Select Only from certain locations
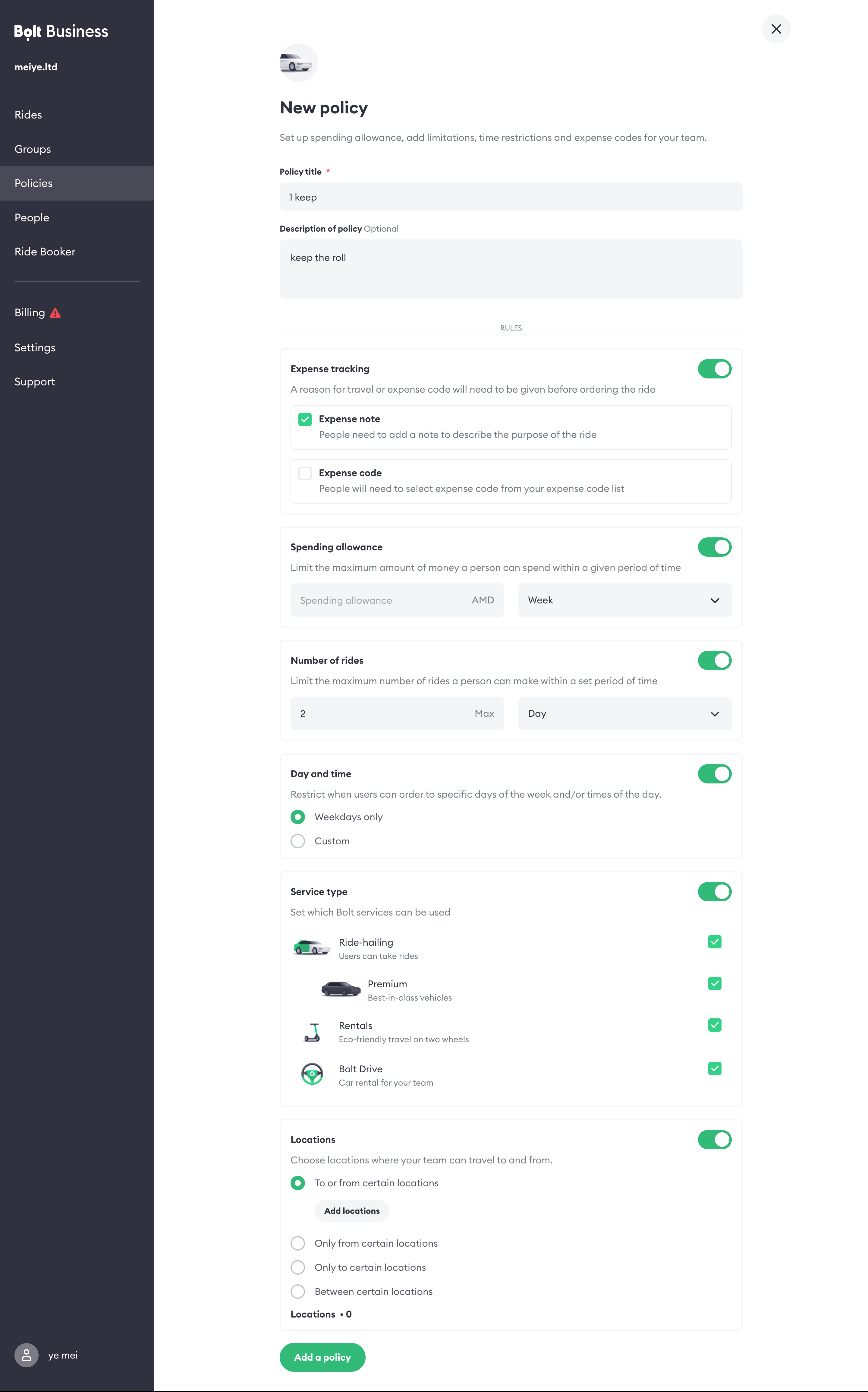Image resolution: width=868 pixels, height=1392 pixels. click(x=297, y=1243)
